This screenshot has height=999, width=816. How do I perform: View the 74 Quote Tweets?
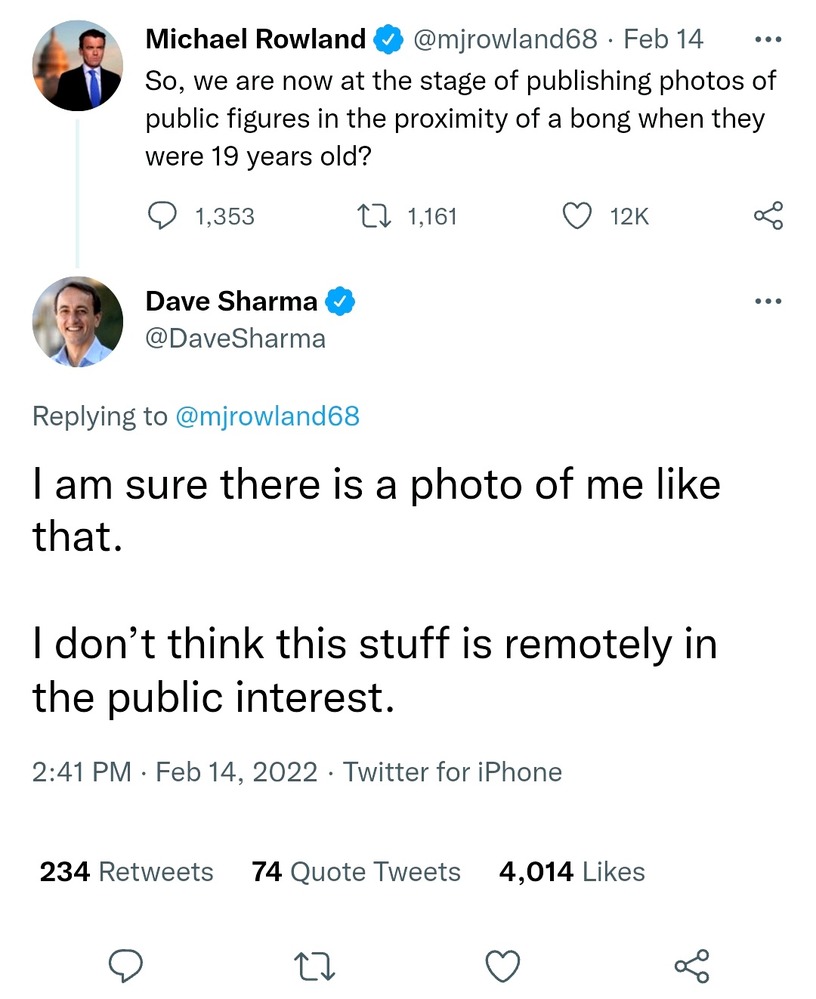(356, 872)
